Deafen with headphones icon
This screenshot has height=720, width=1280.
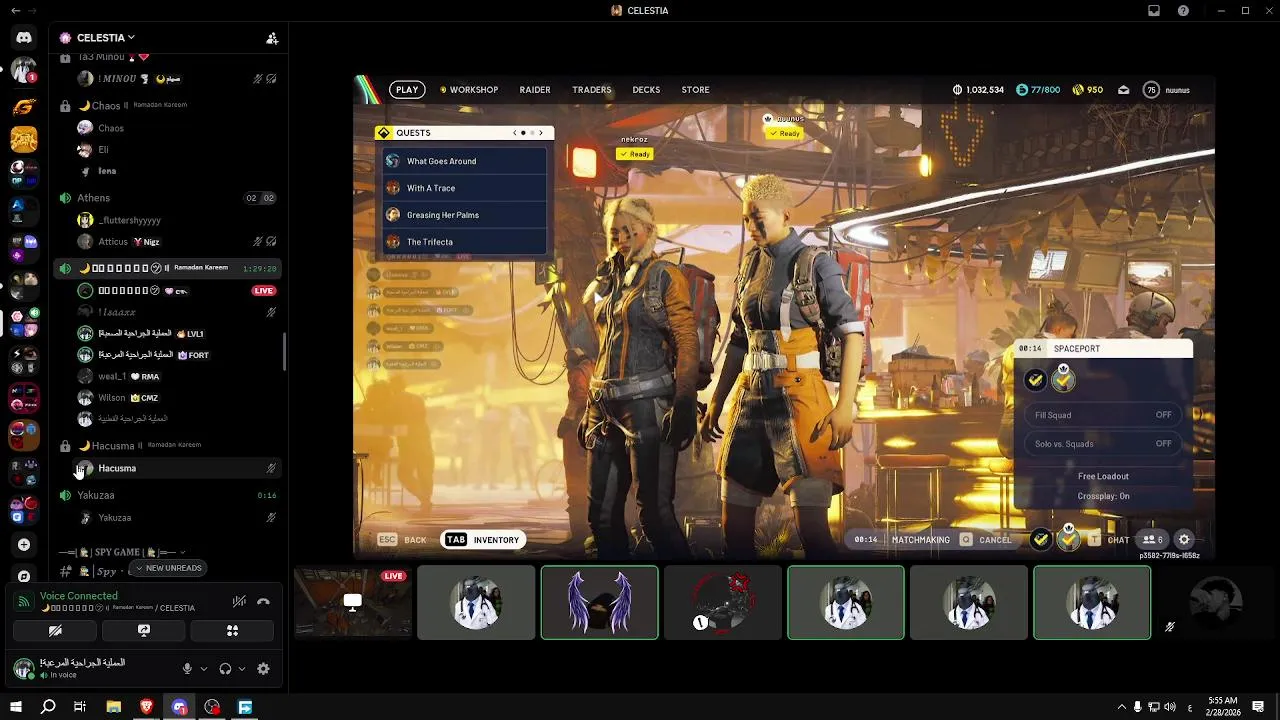click(225, 669)
